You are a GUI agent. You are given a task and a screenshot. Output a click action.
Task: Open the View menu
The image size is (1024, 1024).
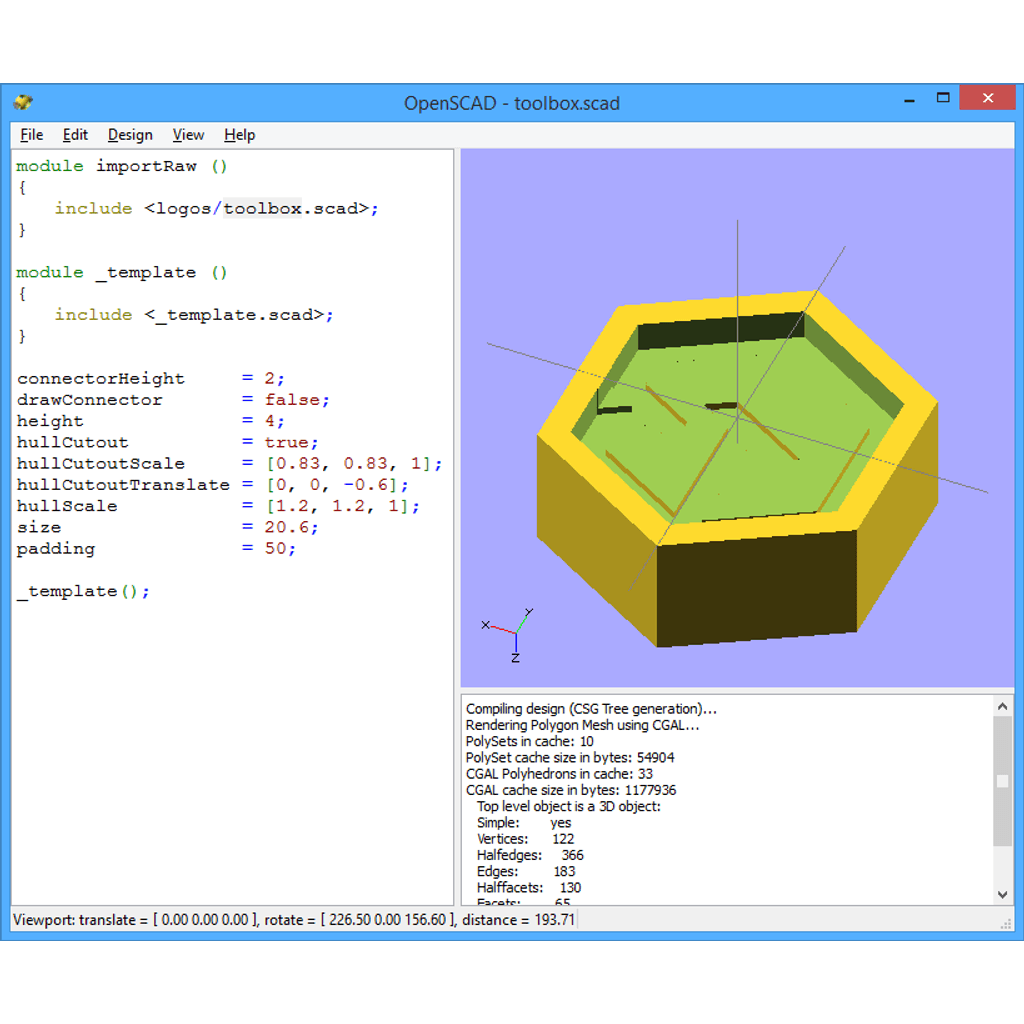(188, 135)
